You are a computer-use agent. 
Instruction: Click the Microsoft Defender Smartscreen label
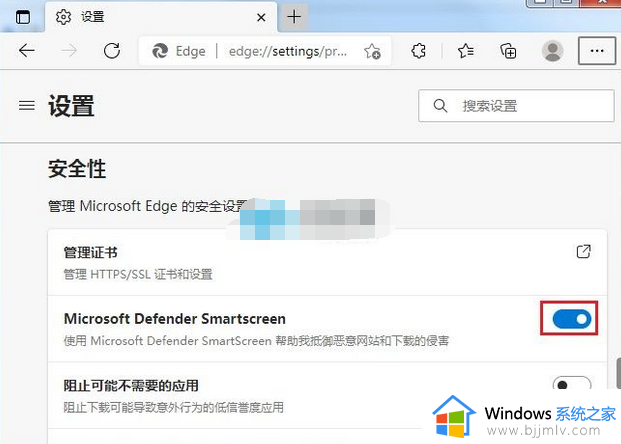(175, 319)
